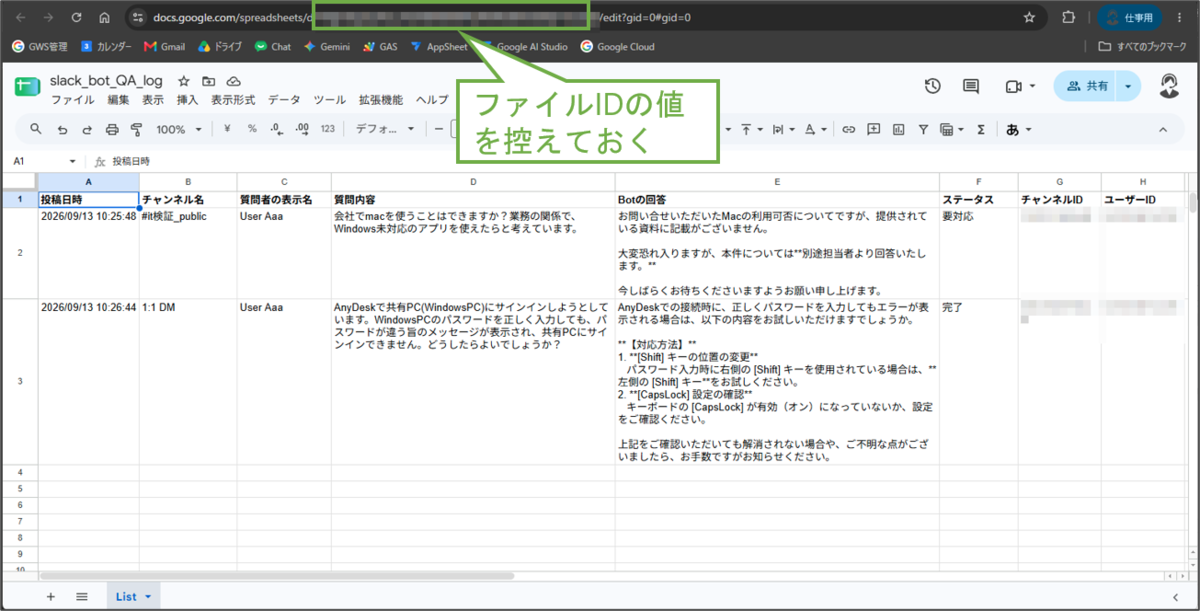Viewport: 1200px width, 611px height.
Task: Open the List sheet tab menu arrow
Action: 149,597
